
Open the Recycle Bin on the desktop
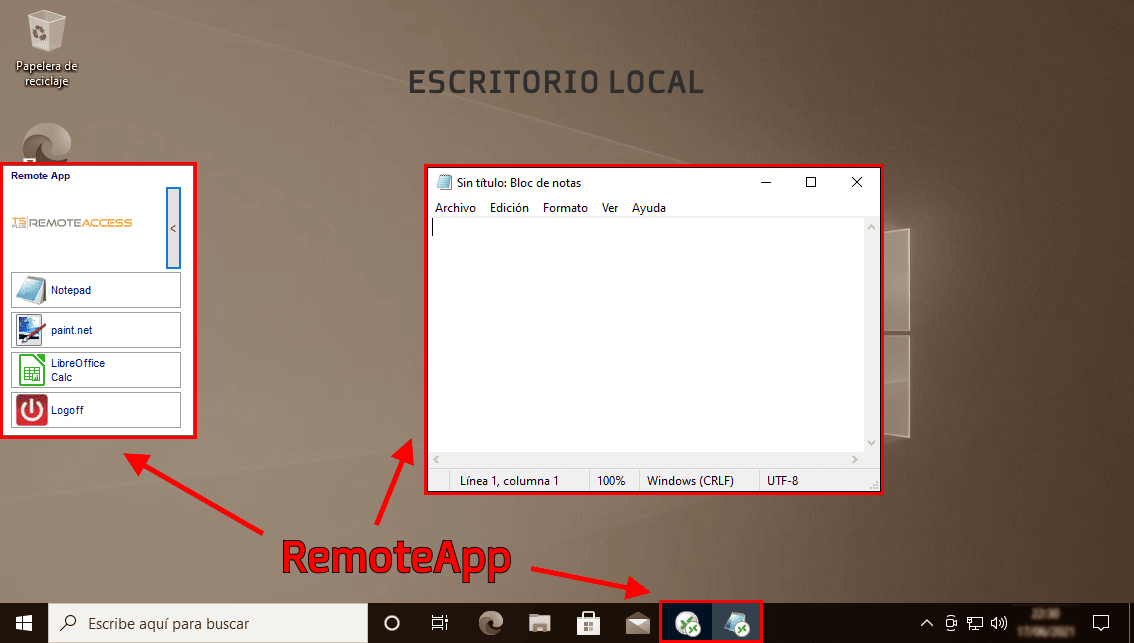point(44,30)
